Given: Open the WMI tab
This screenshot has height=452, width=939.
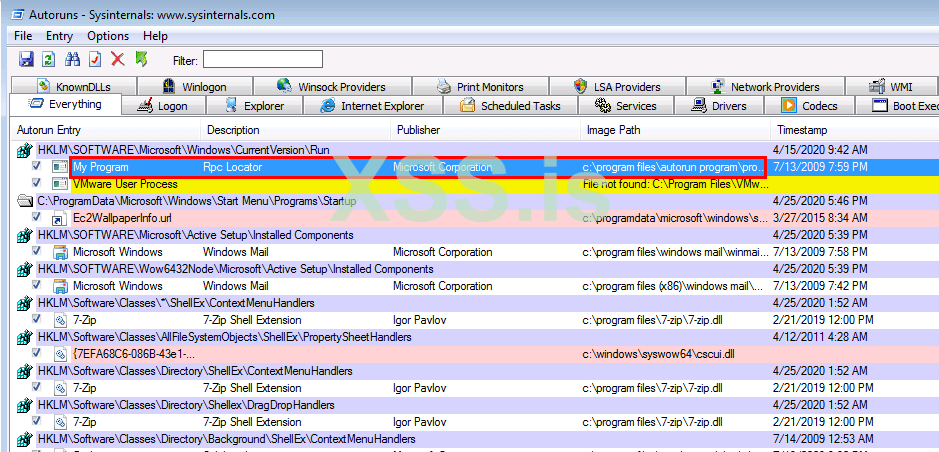Looking at the screenshot, I should (x=892, y=87).
